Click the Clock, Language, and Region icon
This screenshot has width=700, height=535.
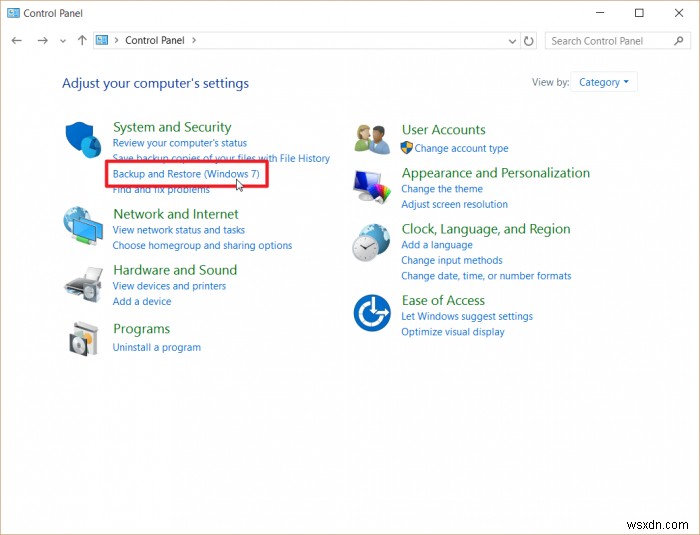pos(371,242)
